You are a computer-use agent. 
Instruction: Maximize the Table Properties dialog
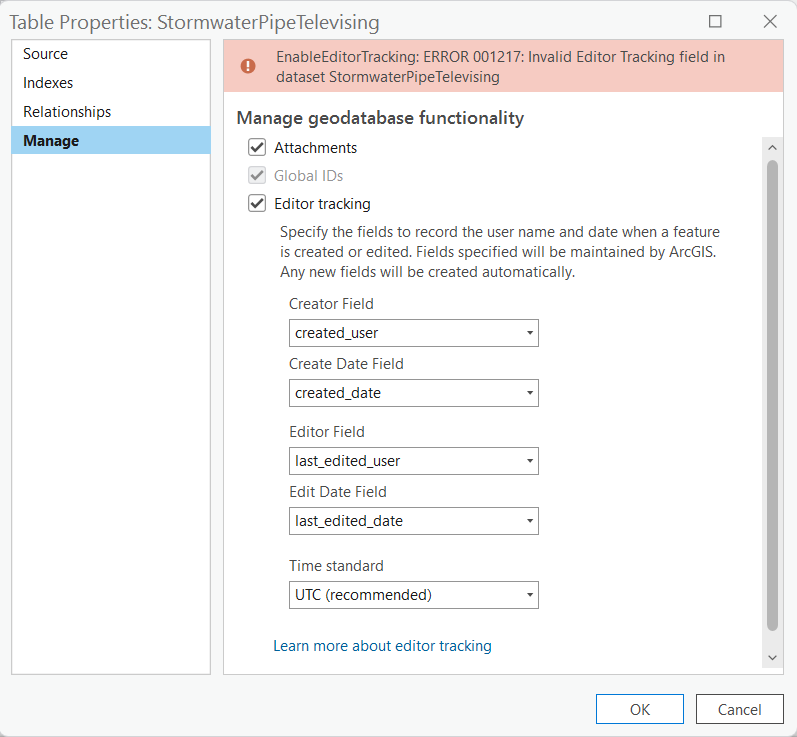tap(715, 21)
